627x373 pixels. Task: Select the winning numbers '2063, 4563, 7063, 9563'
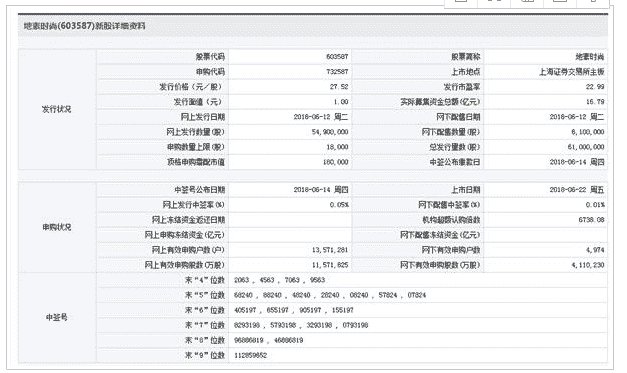(280, 280)
